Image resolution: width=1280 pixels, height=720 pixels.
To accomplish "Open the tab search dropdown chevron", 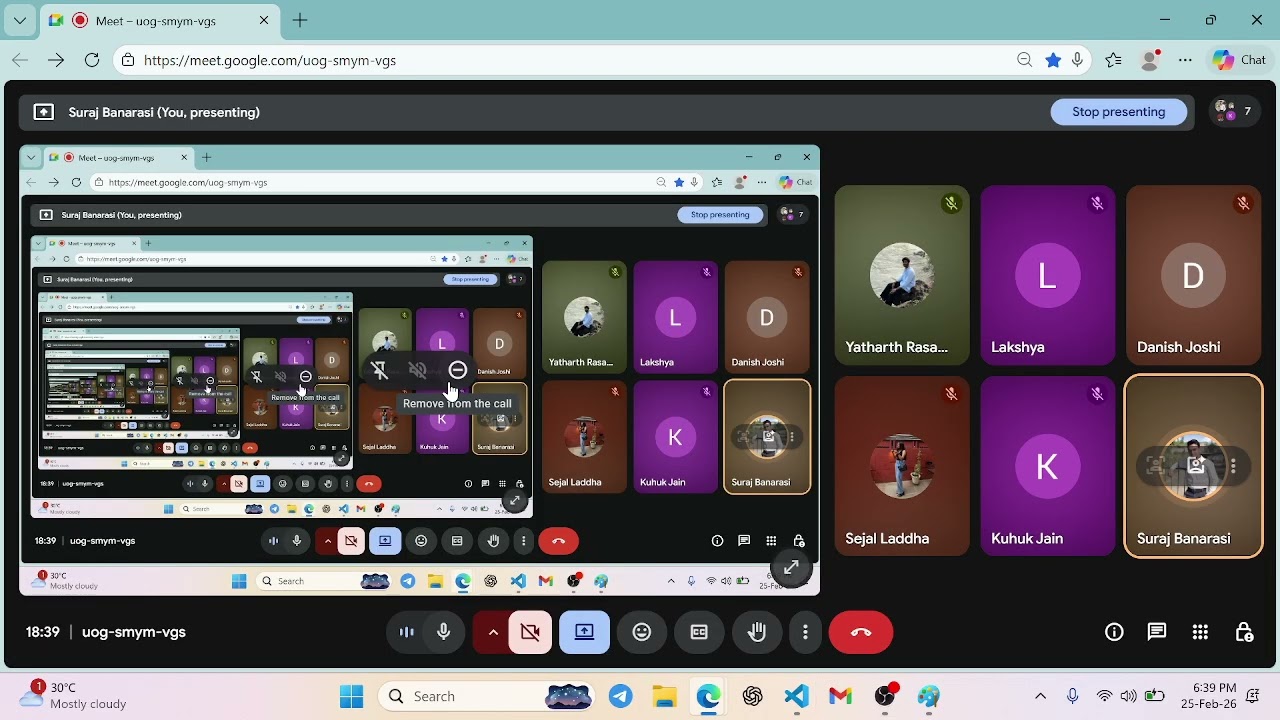I will 20,20.
